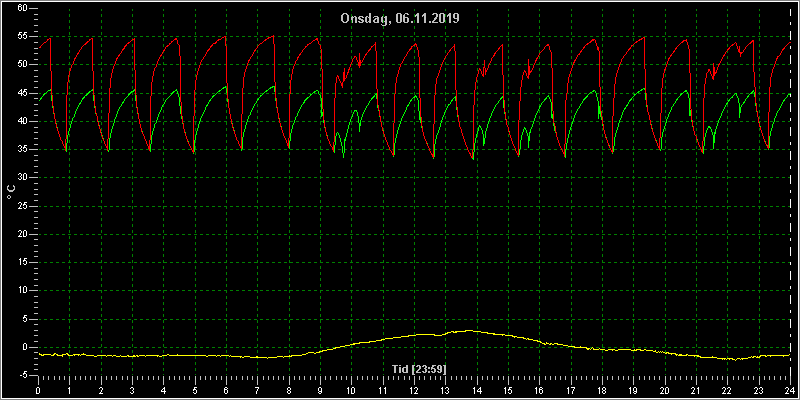Click the red curve trough near hour 14

tap(473, 159)
